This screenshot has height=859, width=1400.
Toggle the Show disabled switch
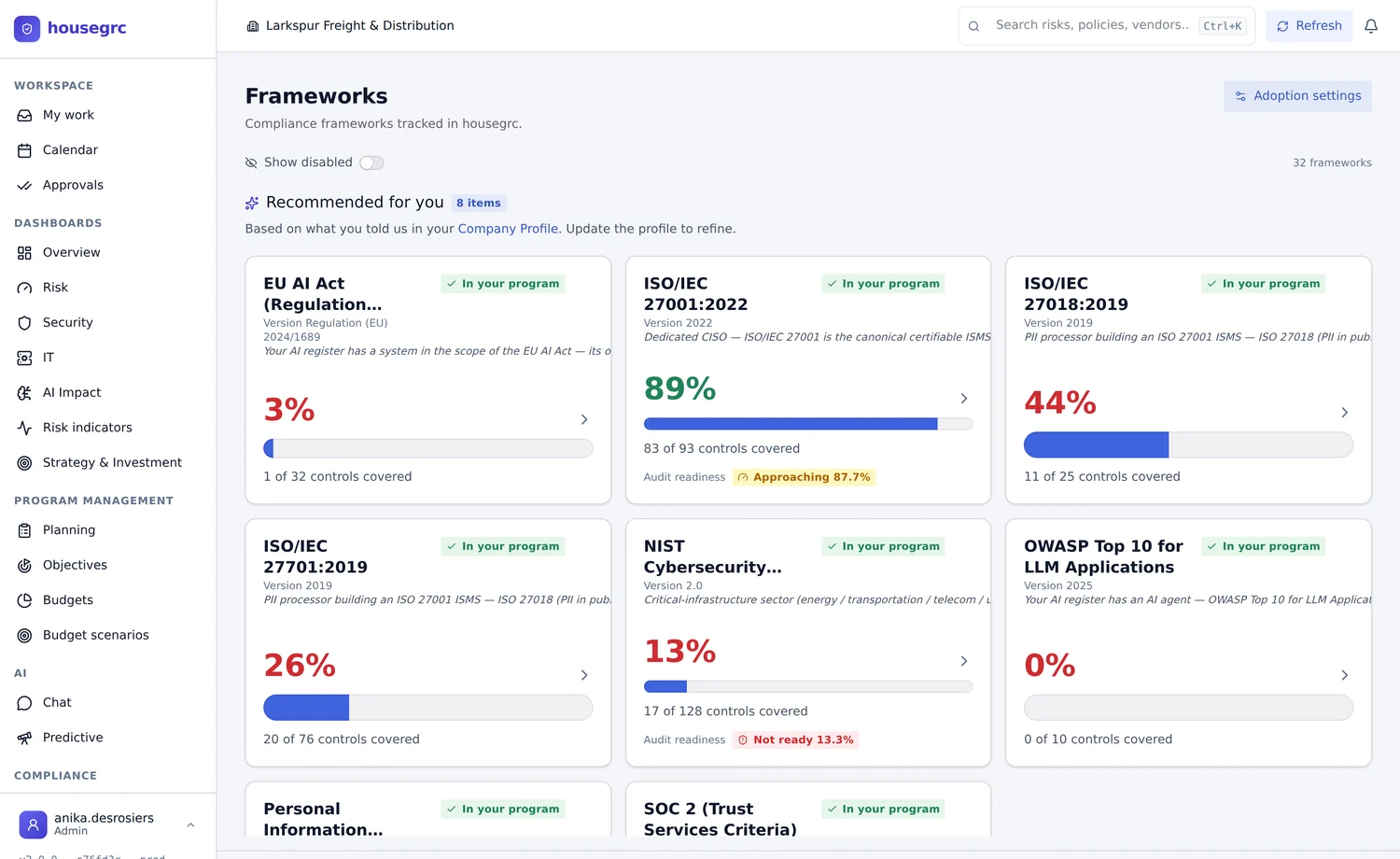click(x=371, y=162)
